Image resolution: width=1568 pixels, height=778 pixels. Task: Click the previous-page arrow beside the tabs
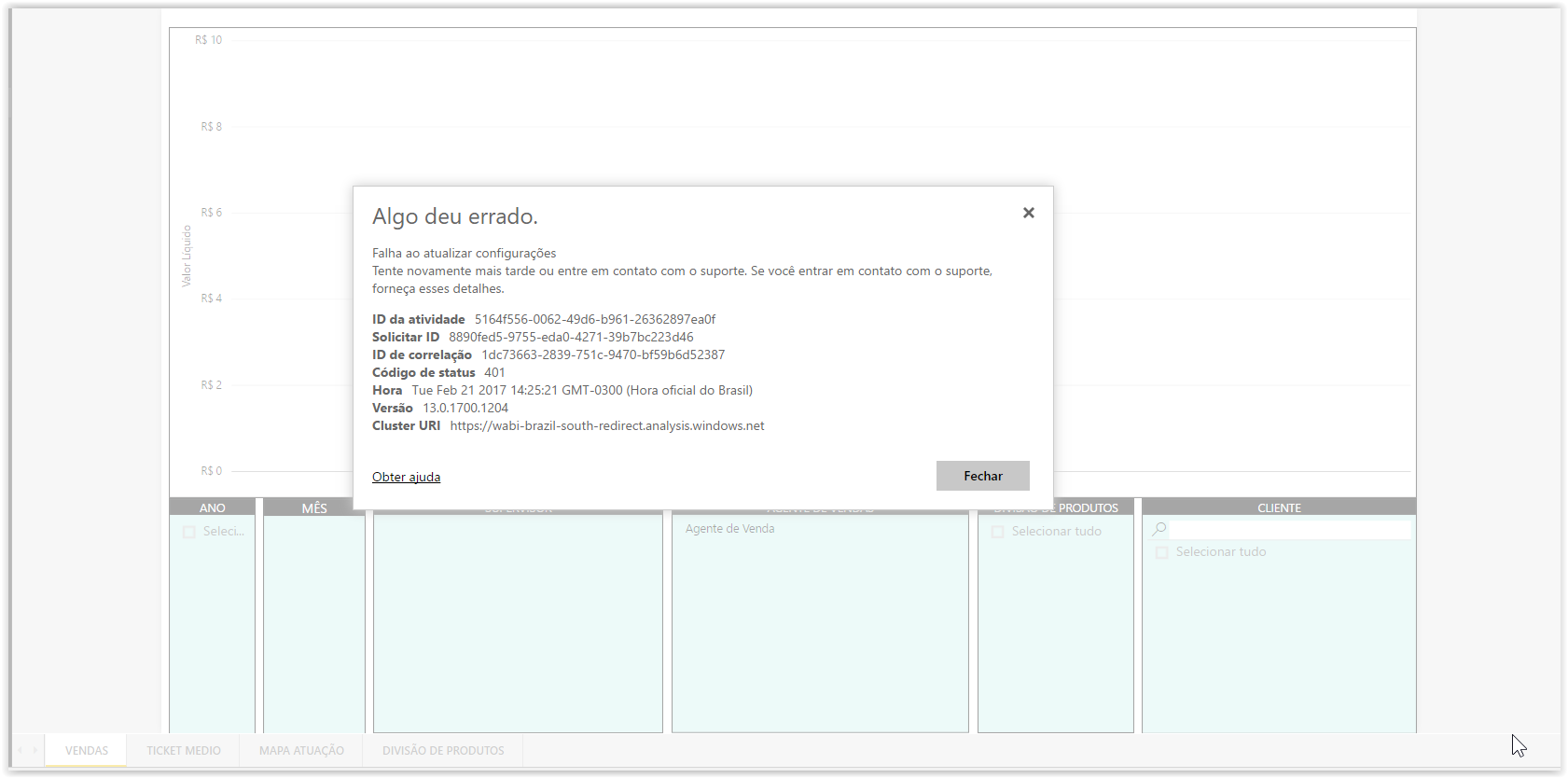20,750
